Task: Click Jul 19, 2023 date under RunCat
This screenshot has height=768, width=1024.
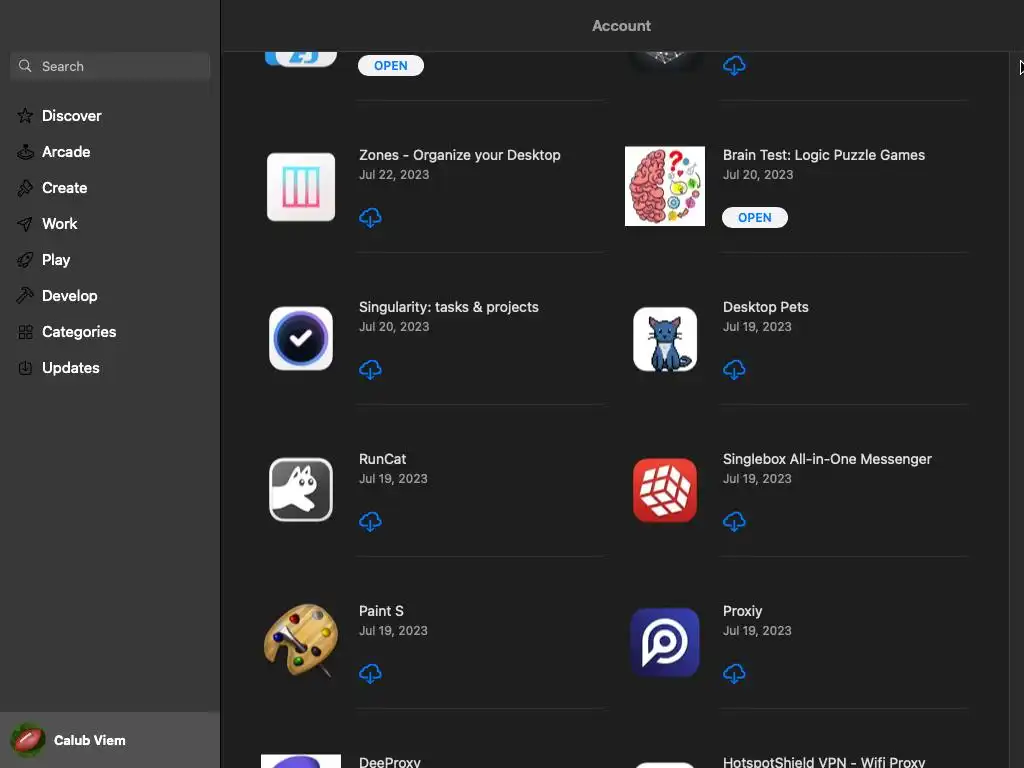Action: tap(393, 479)
